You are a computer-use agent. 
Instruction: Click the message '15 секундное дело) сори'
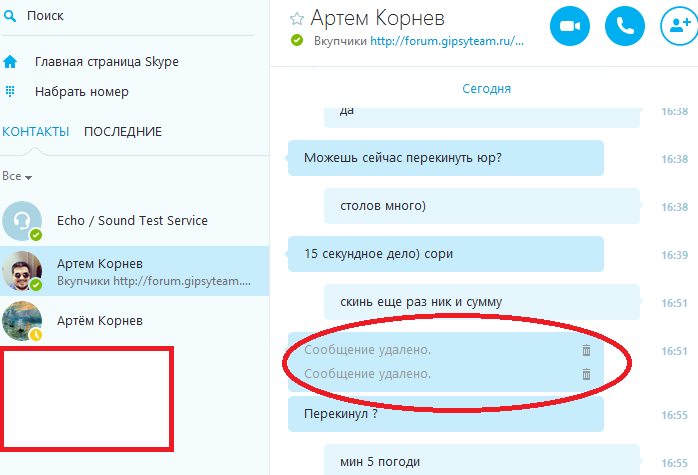click(446, 254)
